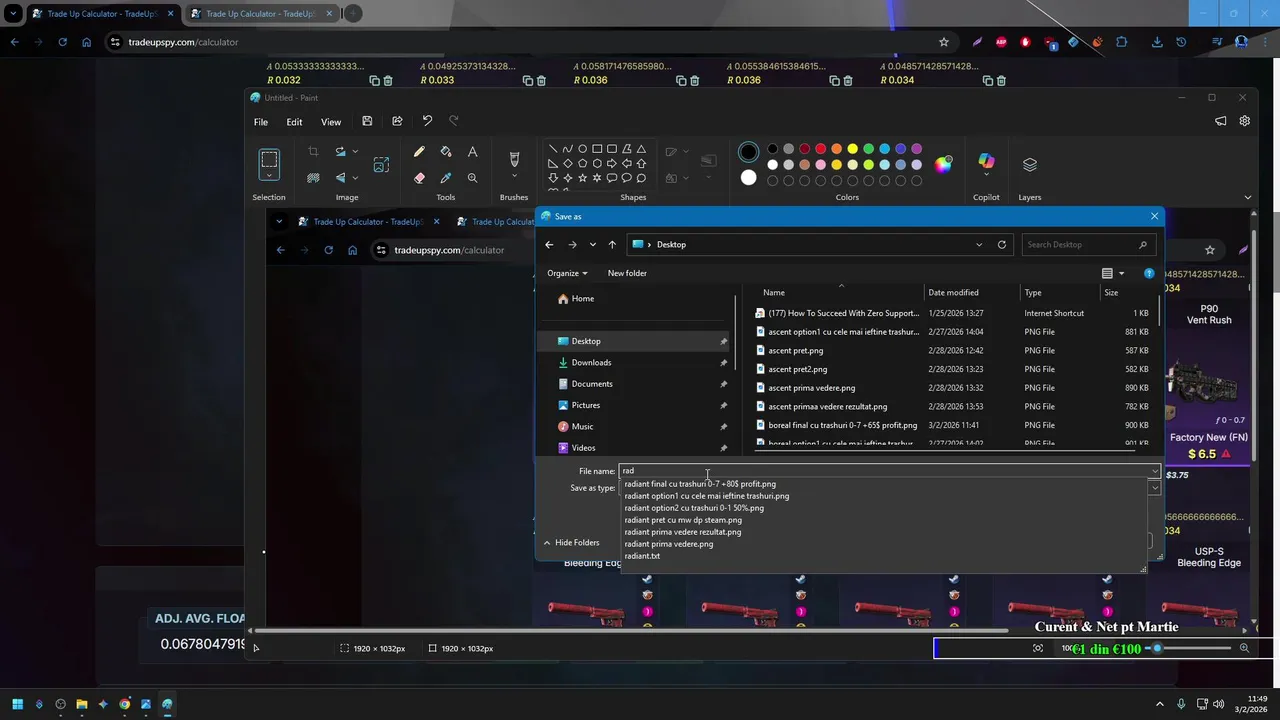Click Paint's save floppy-disk icon
The image size is (1280, 720).
tap(367, 121)
